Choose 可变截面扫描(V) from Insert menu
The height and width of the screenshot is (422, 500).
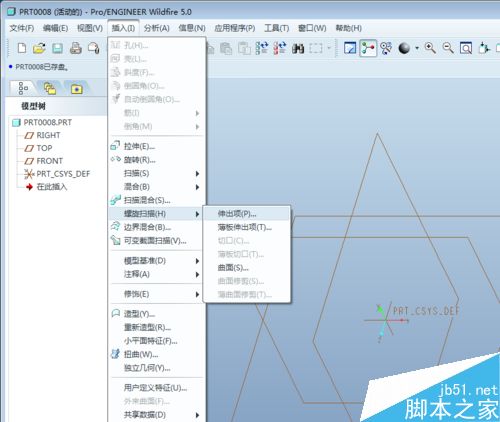156,241
